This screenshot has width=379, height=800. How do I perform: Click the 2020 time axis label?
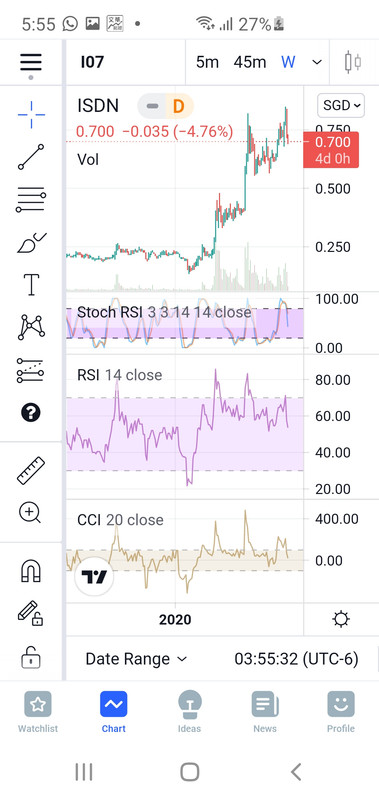175,620
